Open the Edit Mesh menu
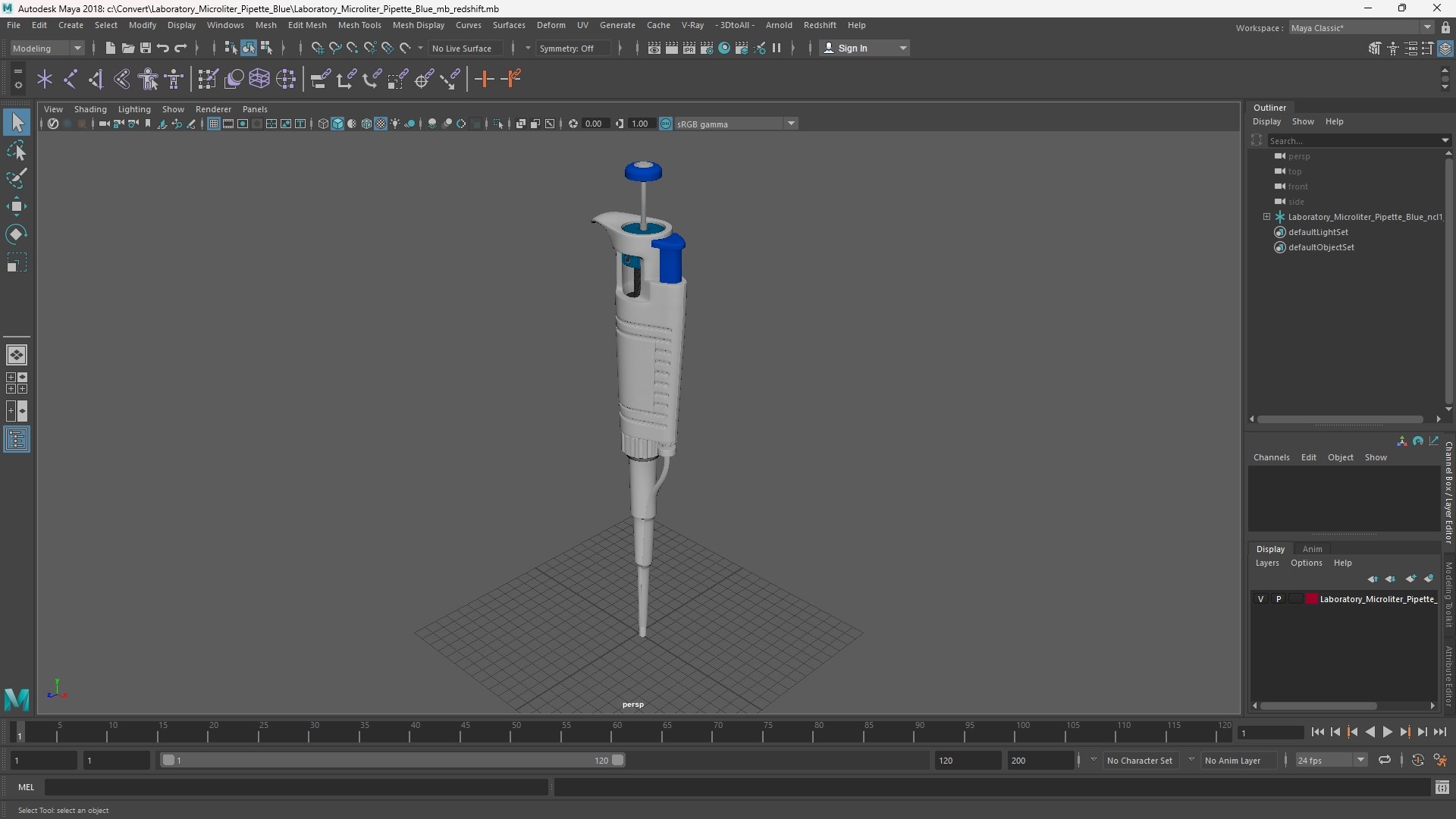 click(x=307, y=25)
